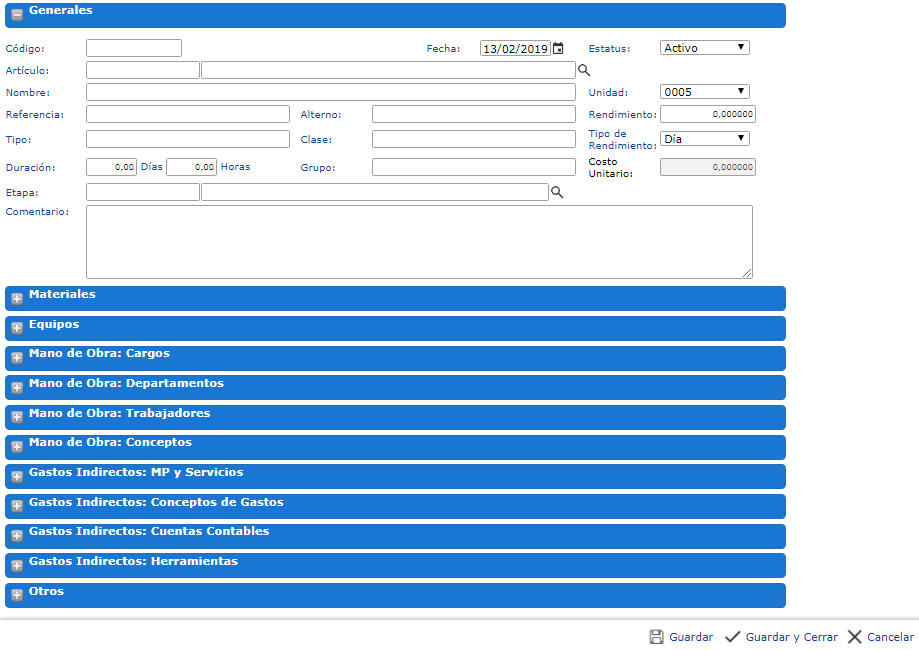919x651 pixels.
Task: Click into the Nombre text field
Action: [x=330, y=92]
